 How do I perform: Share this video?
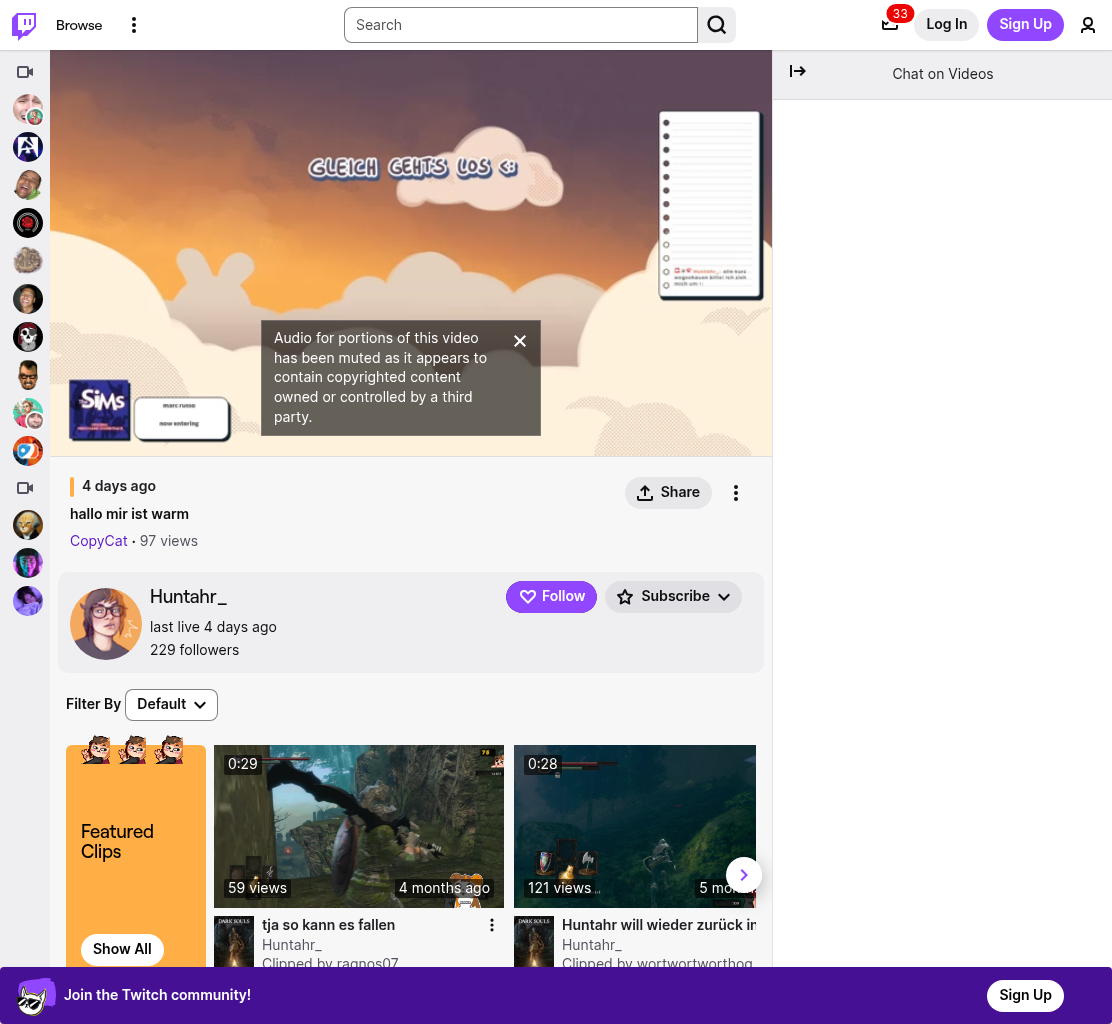click(x=668, y=492)
